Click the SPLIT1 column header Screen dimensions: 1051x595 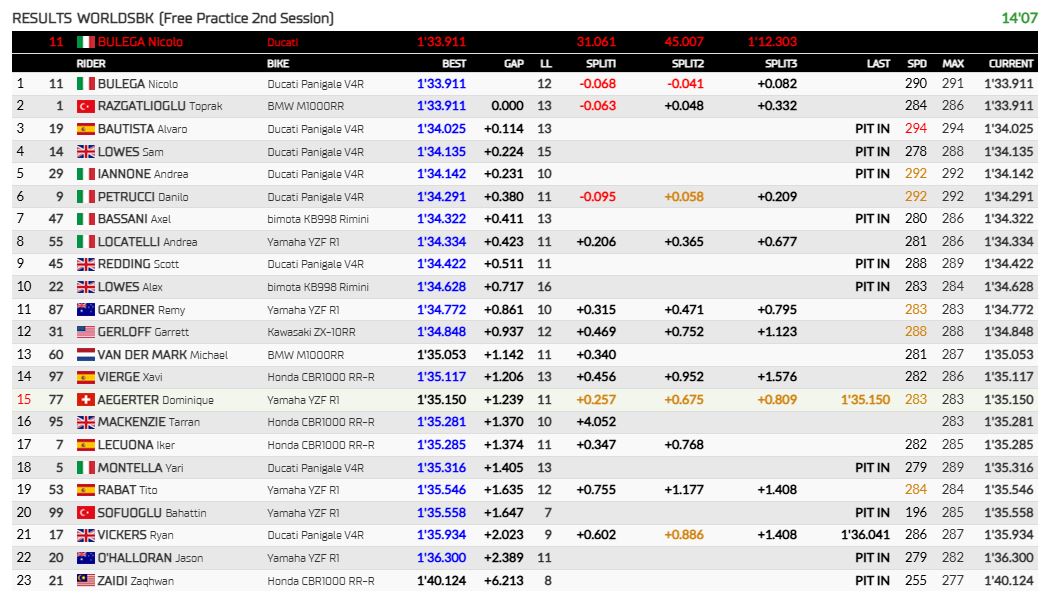pos(601,64)
